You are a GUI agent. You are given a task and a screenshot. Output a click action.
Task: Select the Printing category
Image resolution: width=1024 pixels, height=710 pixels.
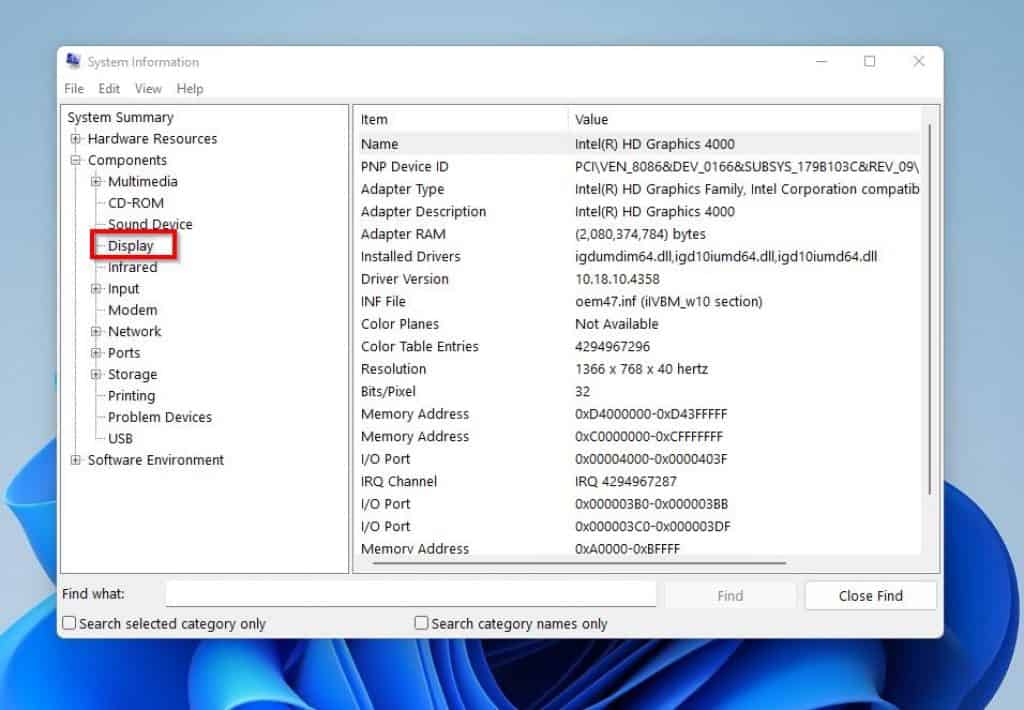pyautogui.click(x=131, y=396)
